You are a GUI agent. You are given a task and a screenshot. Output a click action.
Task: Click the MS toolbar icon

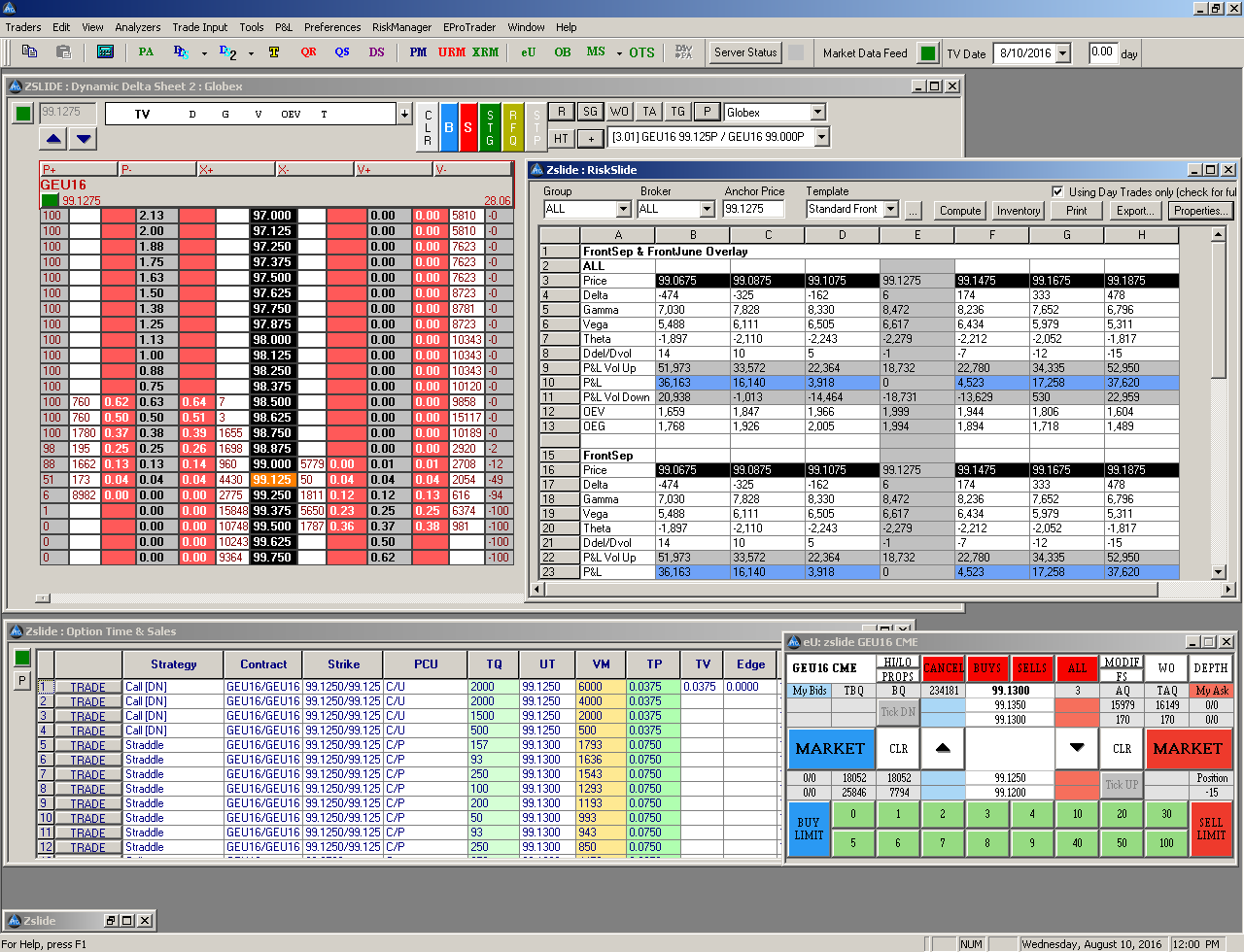tap(596, 52)
